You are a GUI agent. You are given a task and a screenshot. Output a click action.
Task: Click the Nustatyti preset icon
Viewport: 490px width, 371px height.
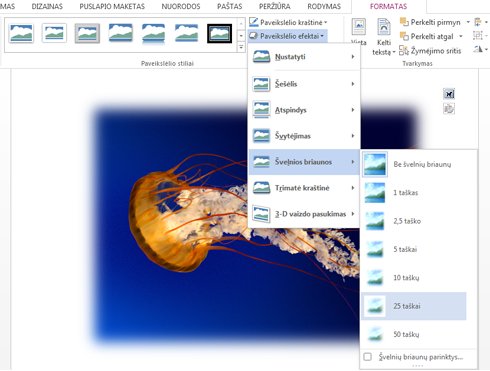pos(261,57)
